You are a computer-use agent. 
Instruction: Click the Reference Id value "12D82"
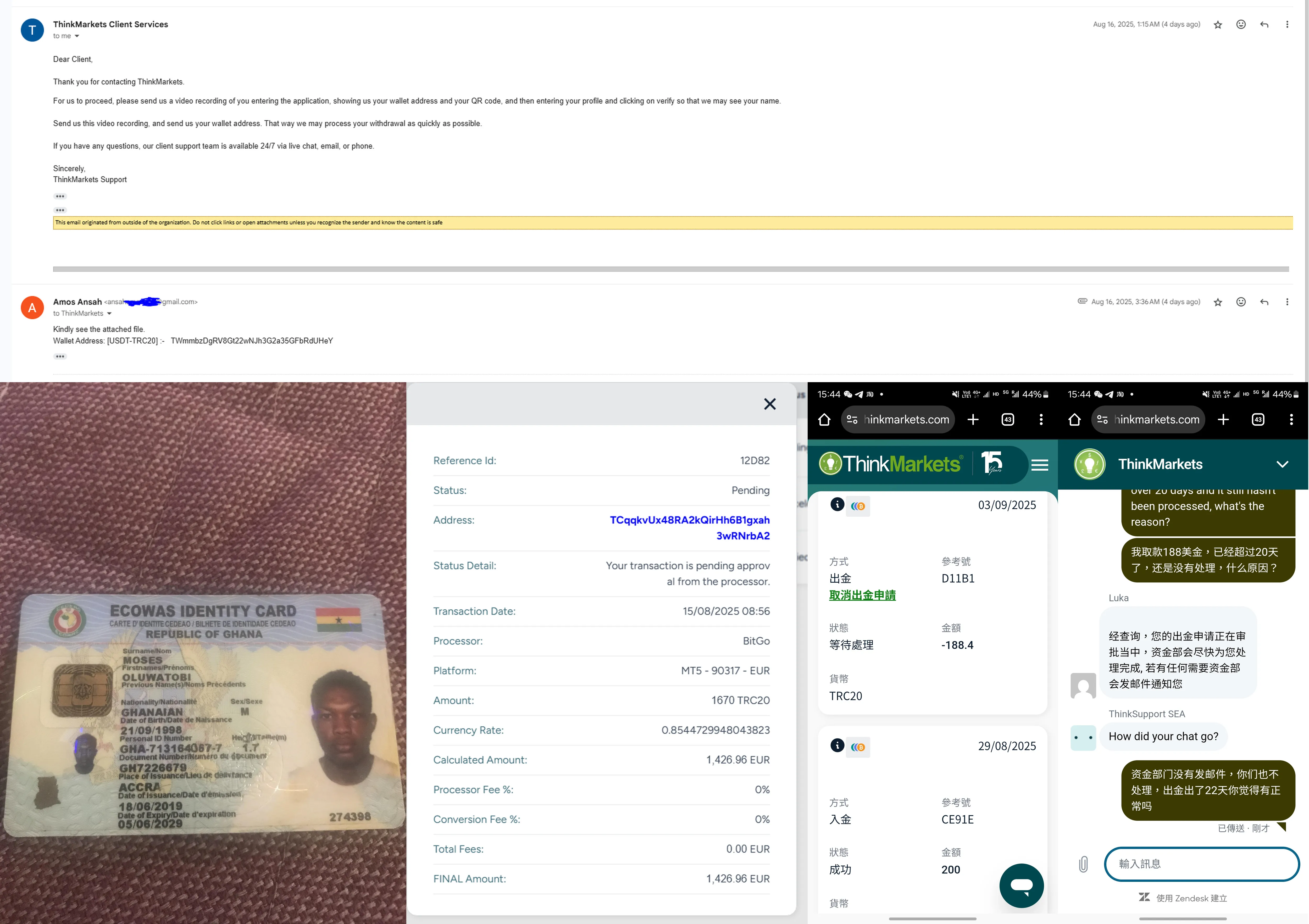pos(754,461)
